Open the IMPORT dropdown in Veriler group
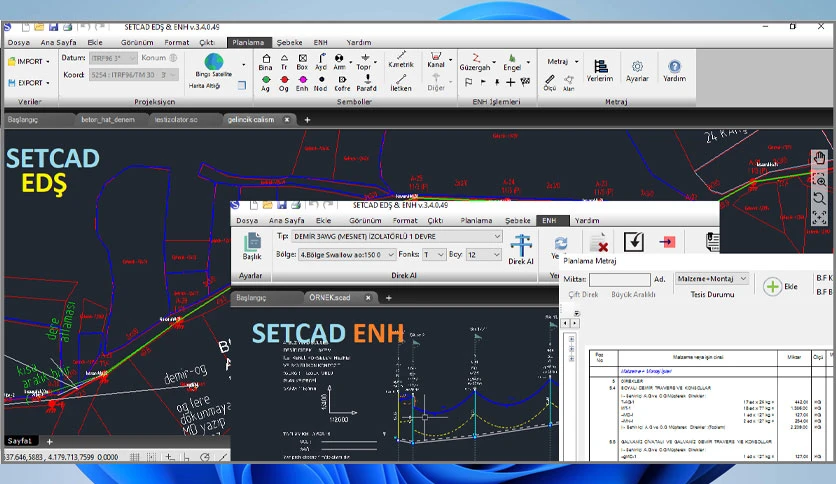 point(29,62)
